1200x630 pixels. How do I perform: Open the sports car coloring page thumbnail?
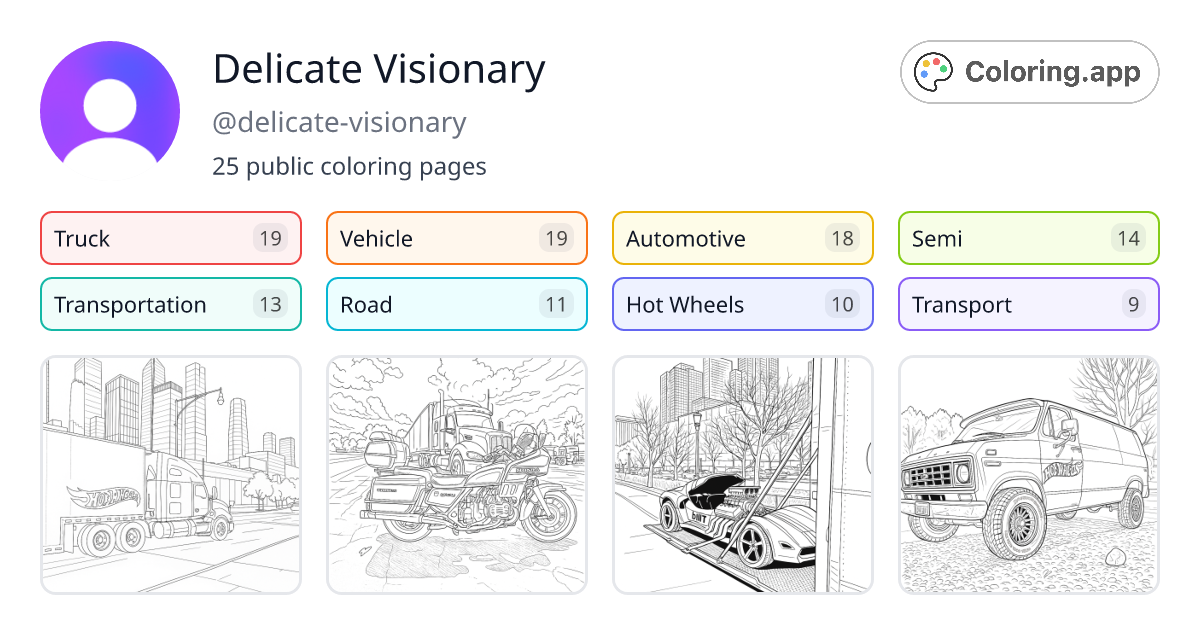point(742,475)
